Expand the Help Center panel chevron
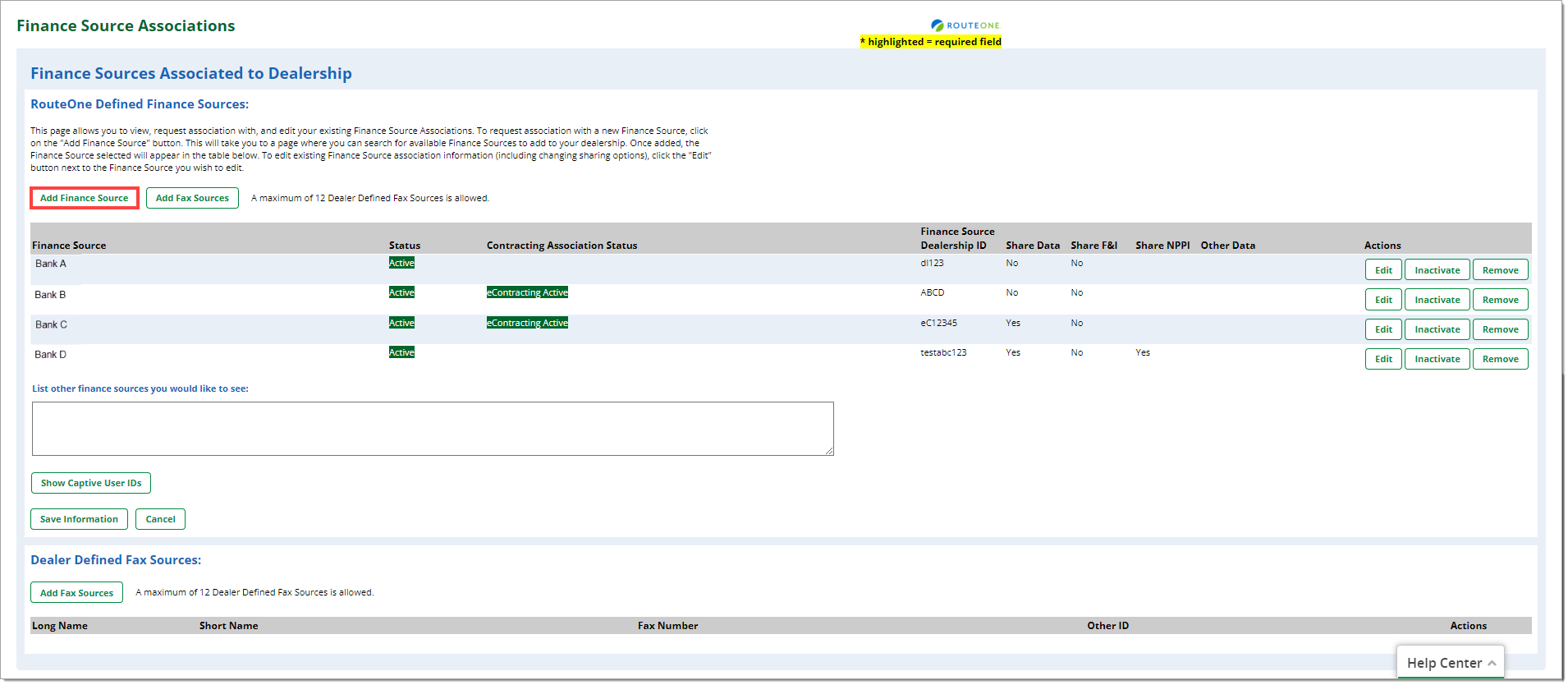 (1492, 663)
